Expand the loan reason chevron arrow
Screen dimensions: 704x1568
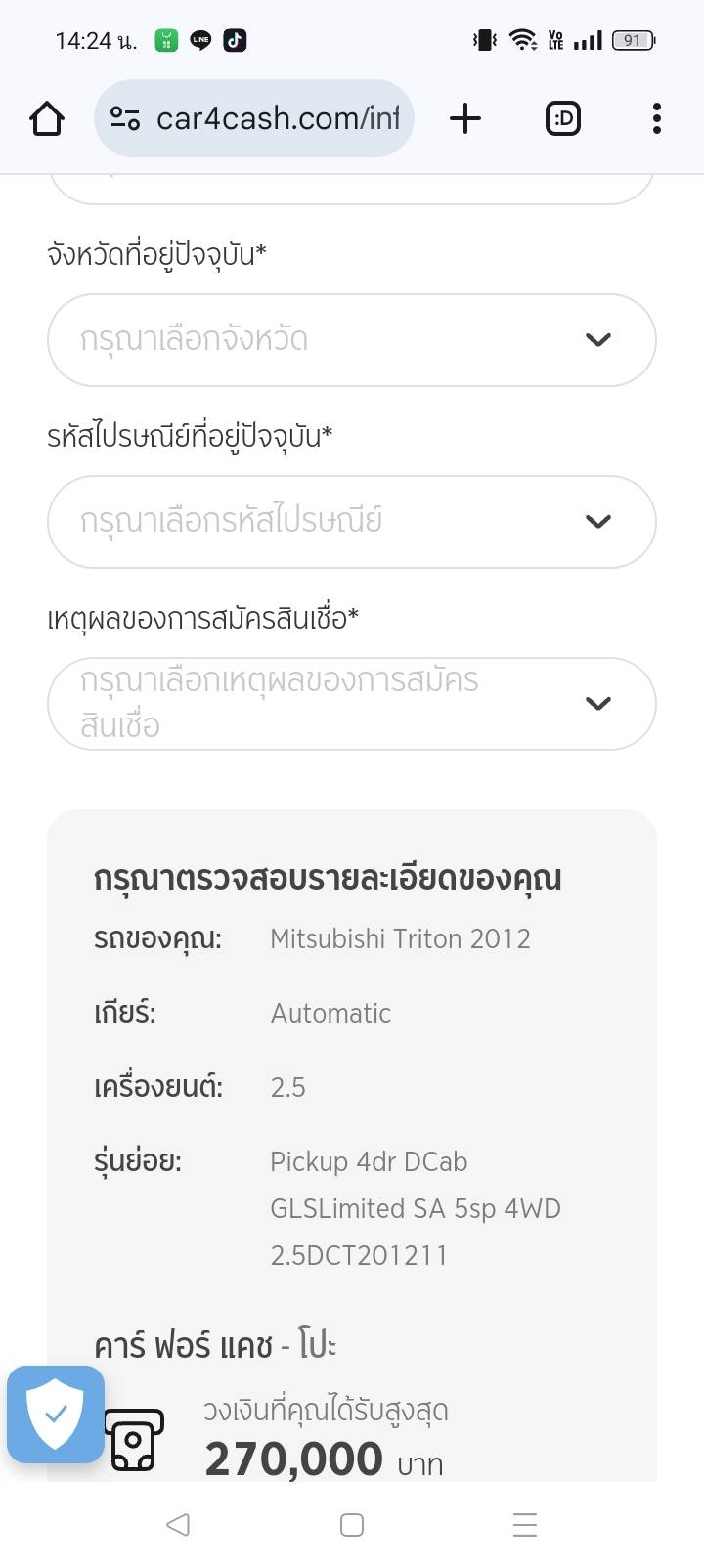597,703
